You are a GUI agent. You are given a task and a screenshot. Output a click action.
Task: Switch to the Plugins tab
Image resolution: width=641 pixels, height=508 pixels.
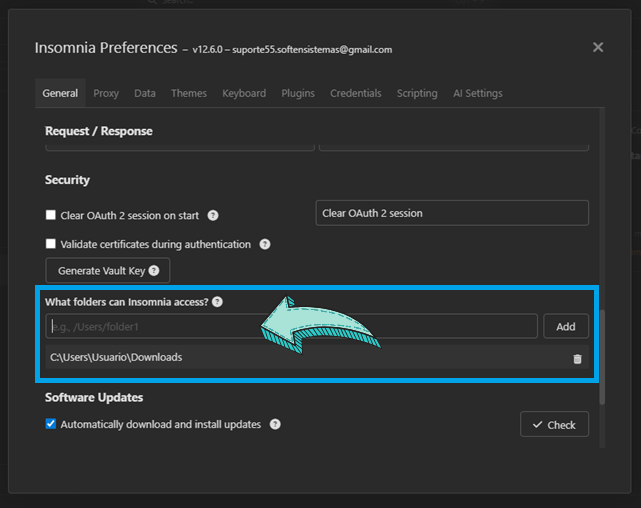tap(298, 93)
